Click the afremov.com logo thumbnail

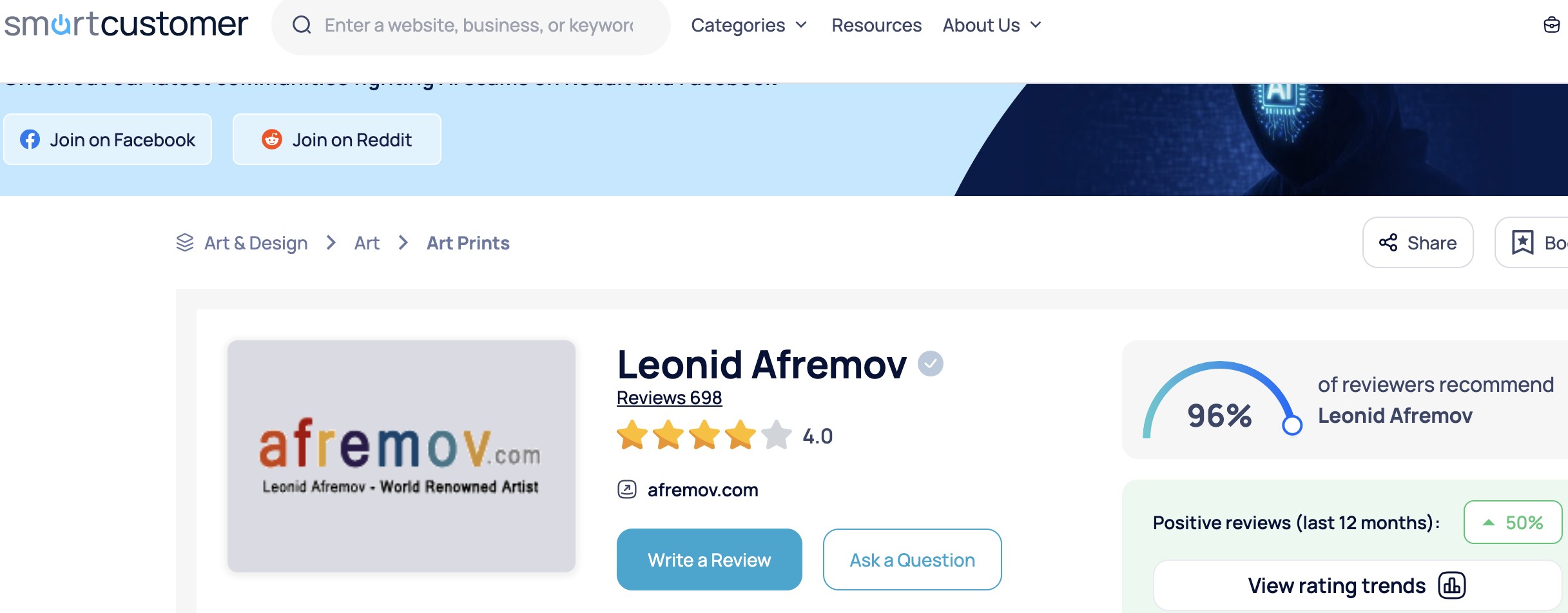pos(402,456)
